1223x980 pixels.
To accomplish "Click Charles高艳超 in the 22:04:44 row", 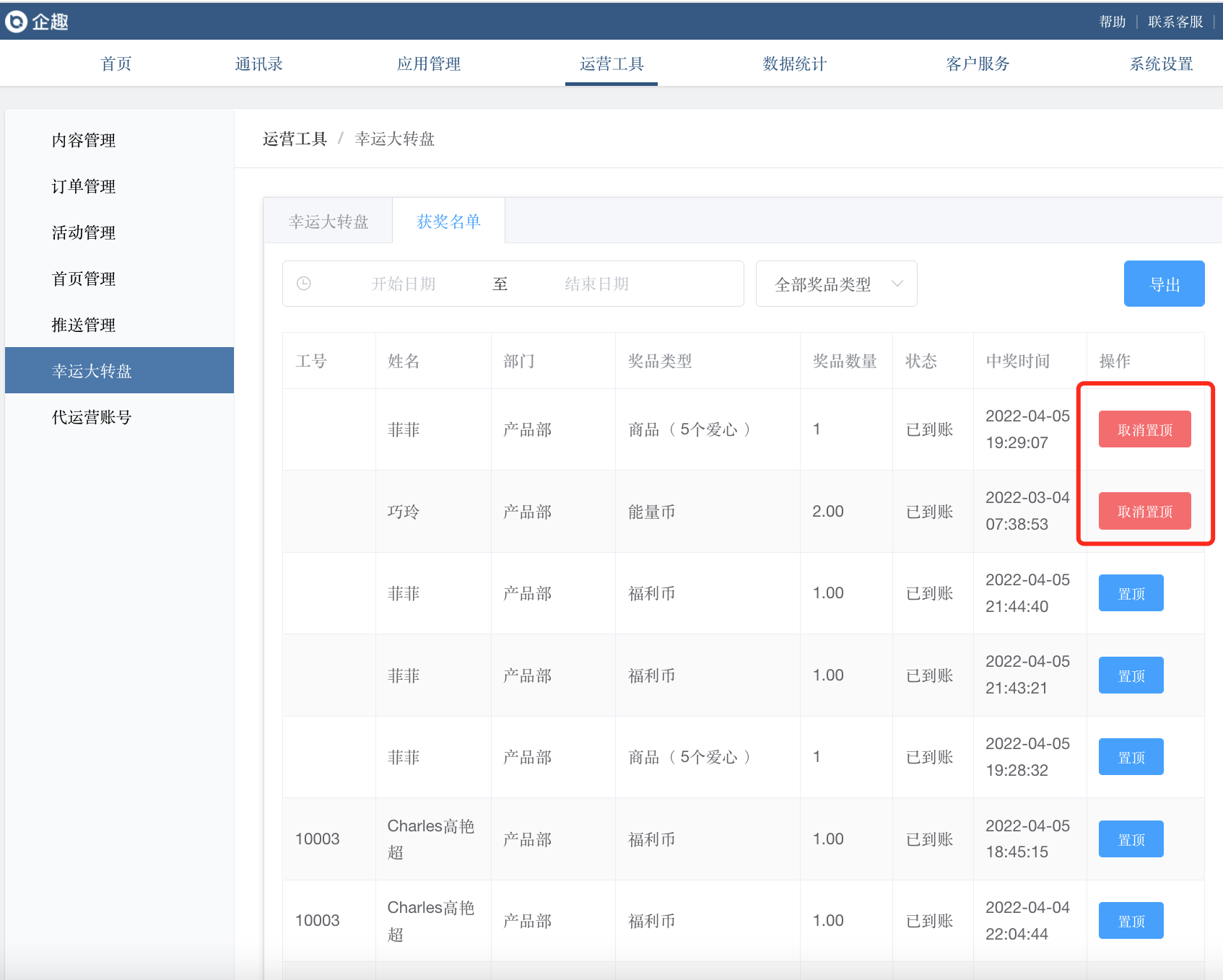I will (x=431, y=921).
